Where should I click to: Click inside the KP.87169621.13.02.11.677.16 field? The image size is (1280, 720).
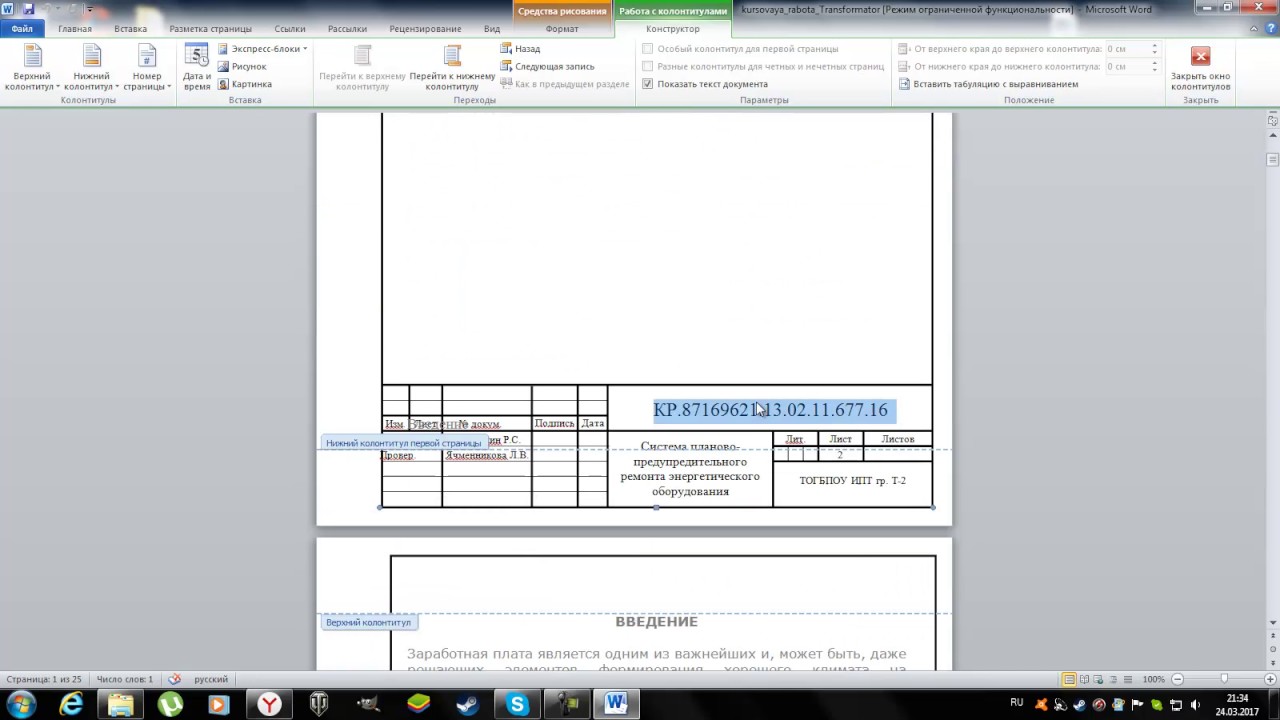[770, 410]
